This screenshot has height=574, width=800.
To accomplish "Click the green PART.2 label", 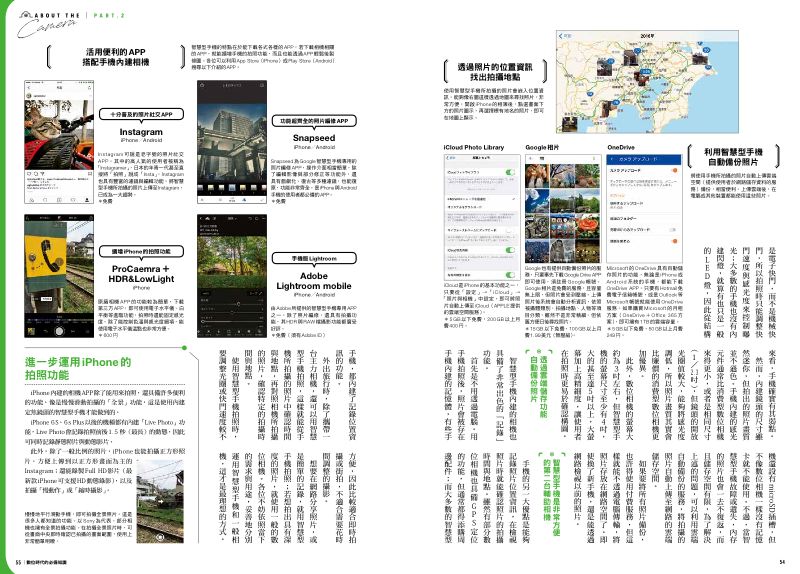I will (x=109, y=16).
